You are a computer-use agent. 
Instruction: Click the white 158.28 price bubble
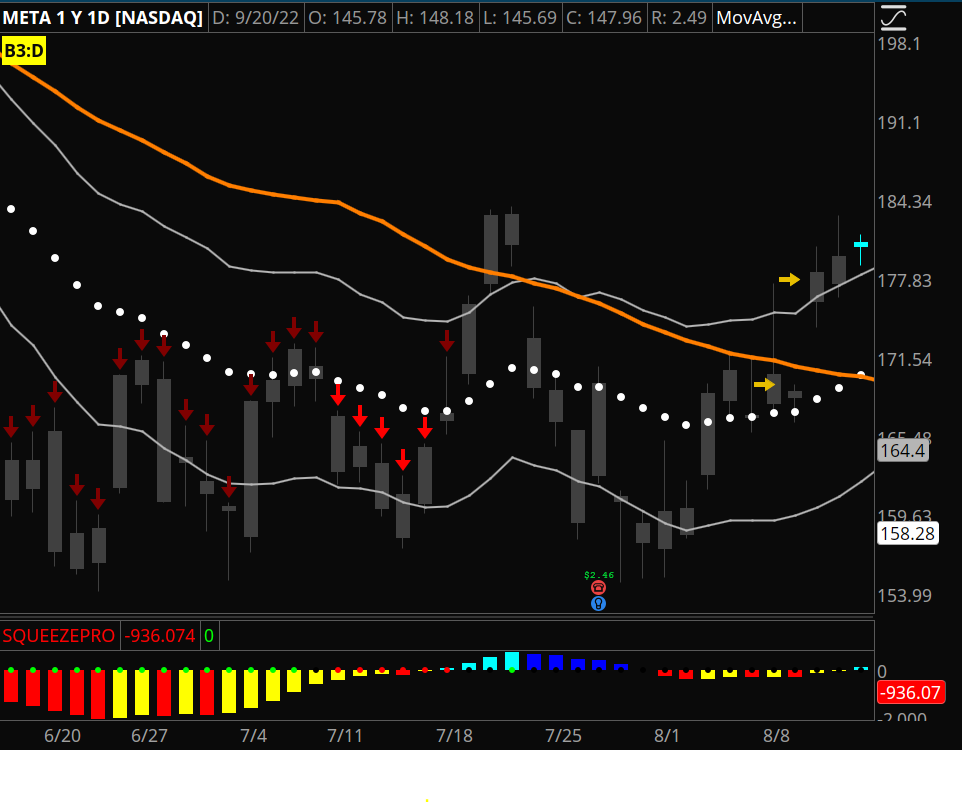point(908,533)
